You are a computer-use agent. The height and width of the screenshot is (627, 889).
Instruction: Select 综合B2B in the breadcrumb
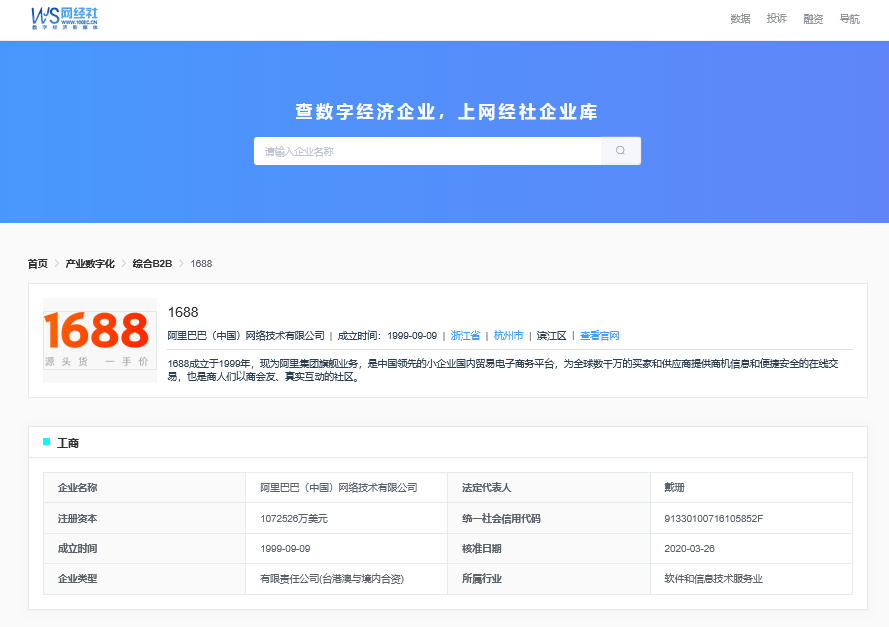(x=152, y=263)
